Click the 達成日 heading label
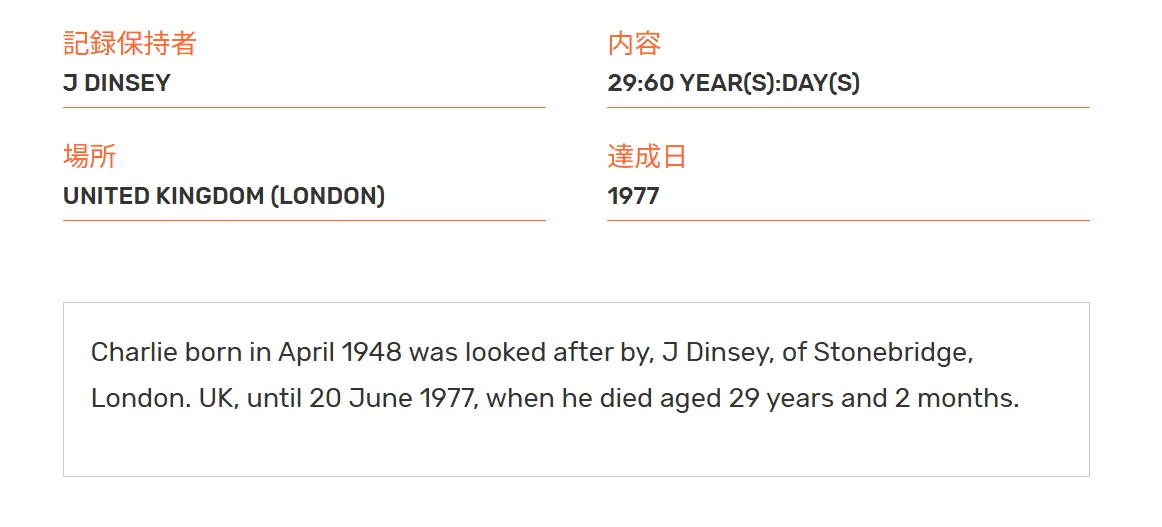The width and height of the screenshot is (1162, 527). tap(647, 156)
